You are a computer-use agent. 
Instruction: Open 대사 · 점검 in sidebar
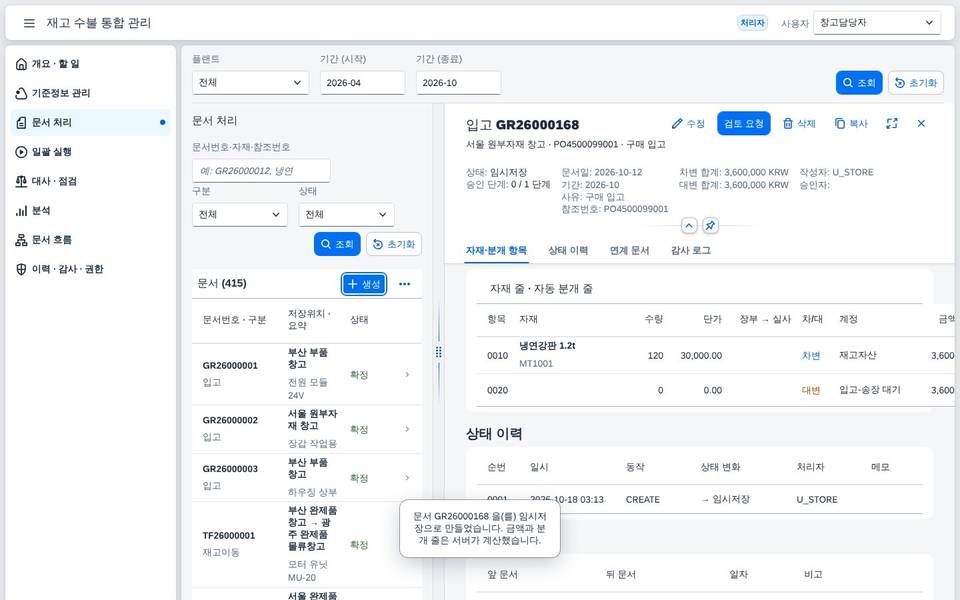[x=91, y=181]
